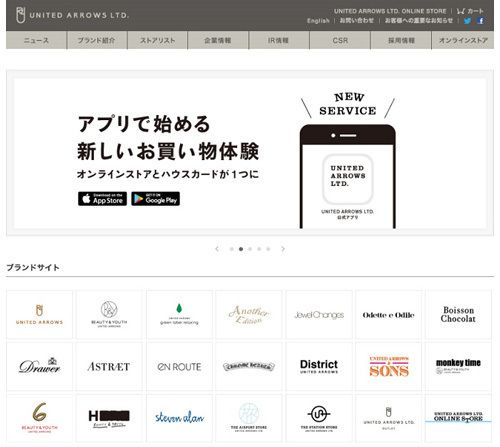Open the 6 Beauty & Youth tile

pyautogui.click(x=39, y=418)
